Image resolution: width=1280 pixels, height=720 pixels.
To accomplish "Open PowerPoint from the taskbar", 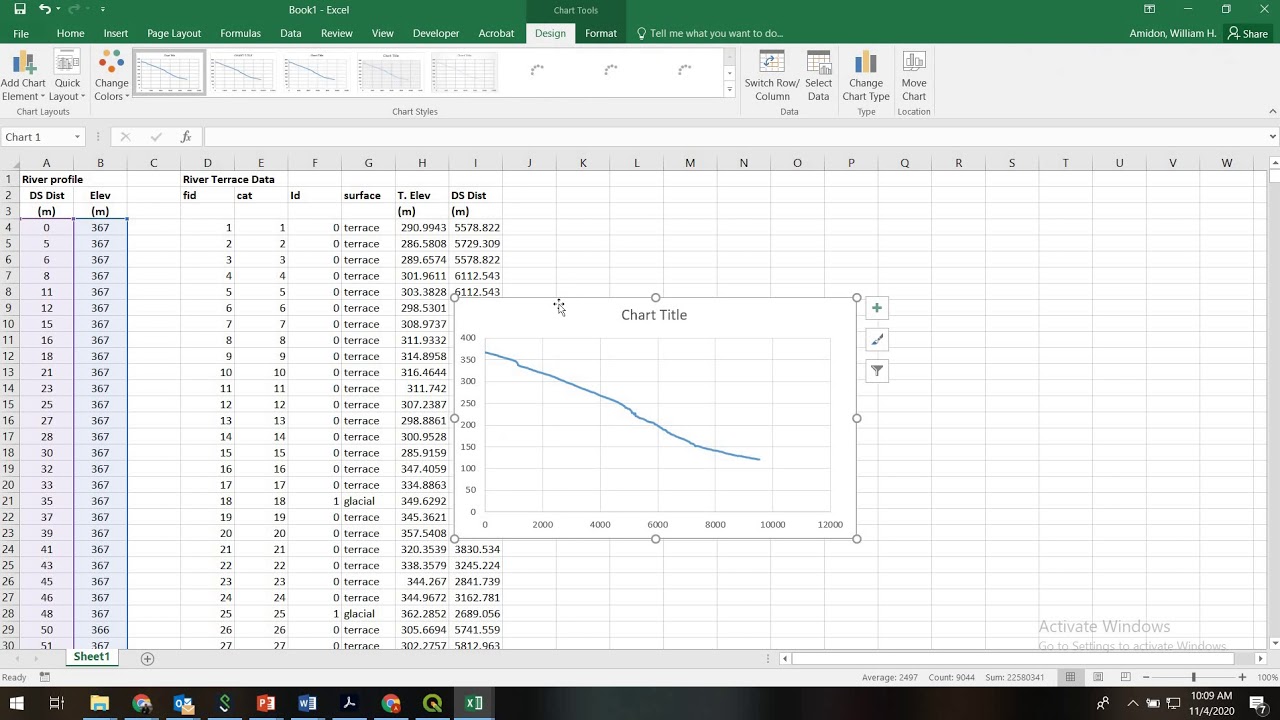I will click(266, 703).
